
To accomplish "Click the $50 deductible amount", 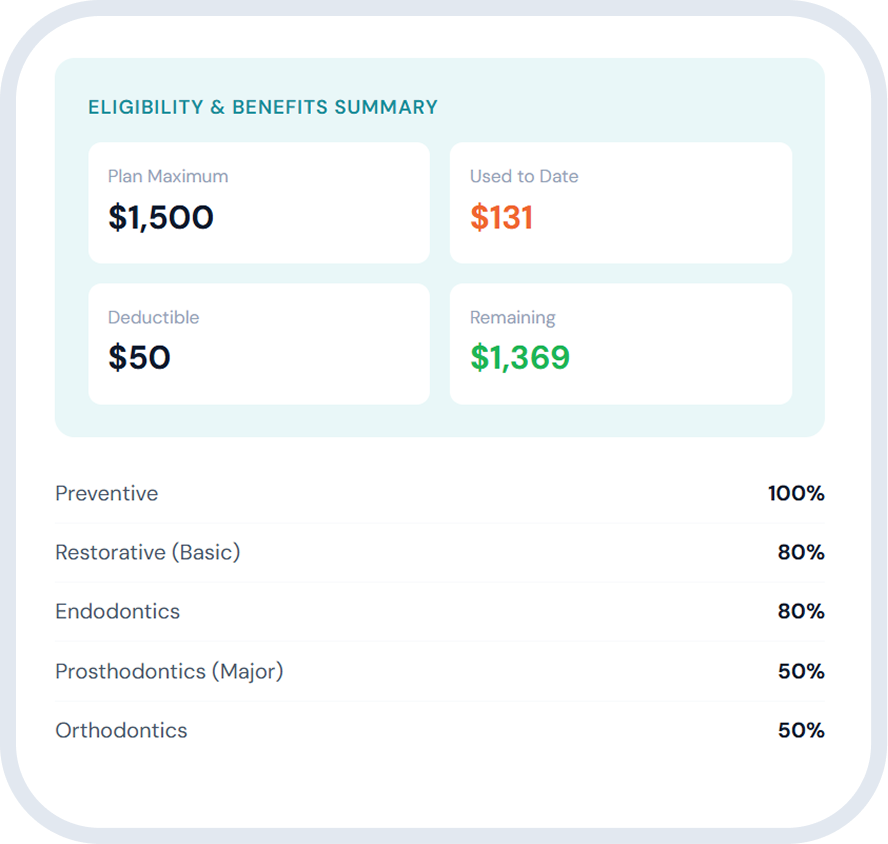I will coord(139,358).
